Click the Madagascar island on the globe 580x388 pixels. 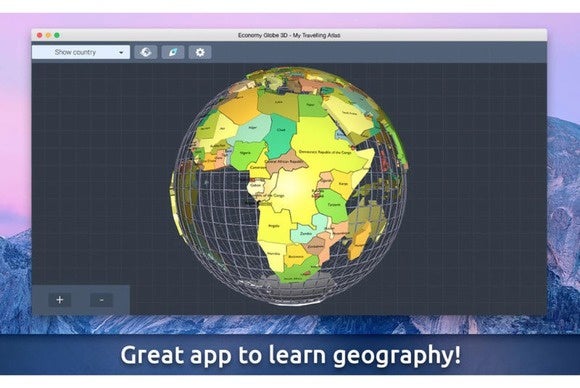[359, 242]
